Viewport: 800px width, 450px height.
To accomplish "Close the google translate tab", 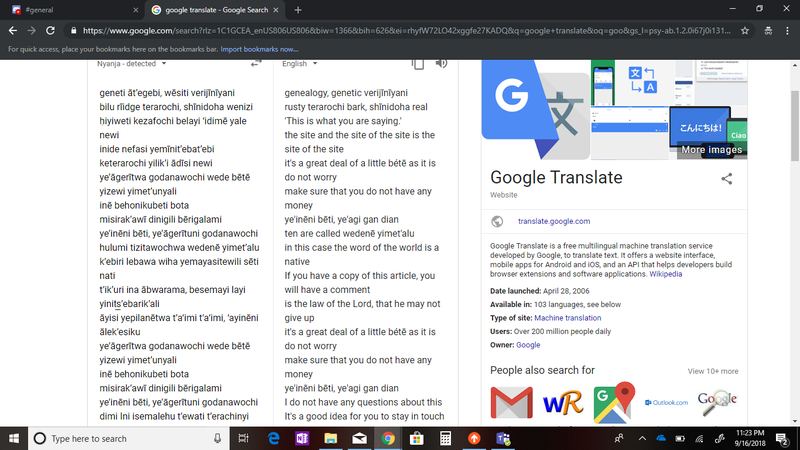I will tap(276, 10).
